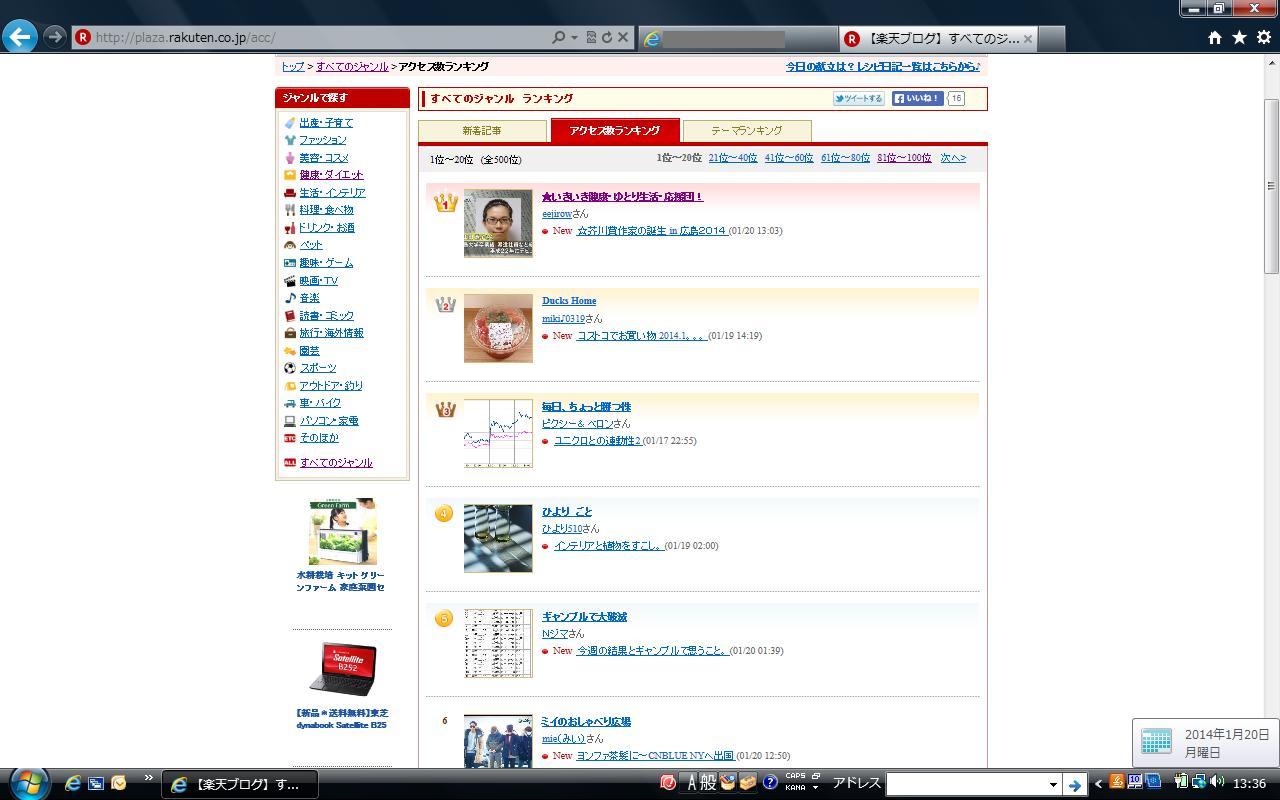Open the 21位〜40位 ranking page link
This screenshot has width=1280, height=800.
pos(732,158)
